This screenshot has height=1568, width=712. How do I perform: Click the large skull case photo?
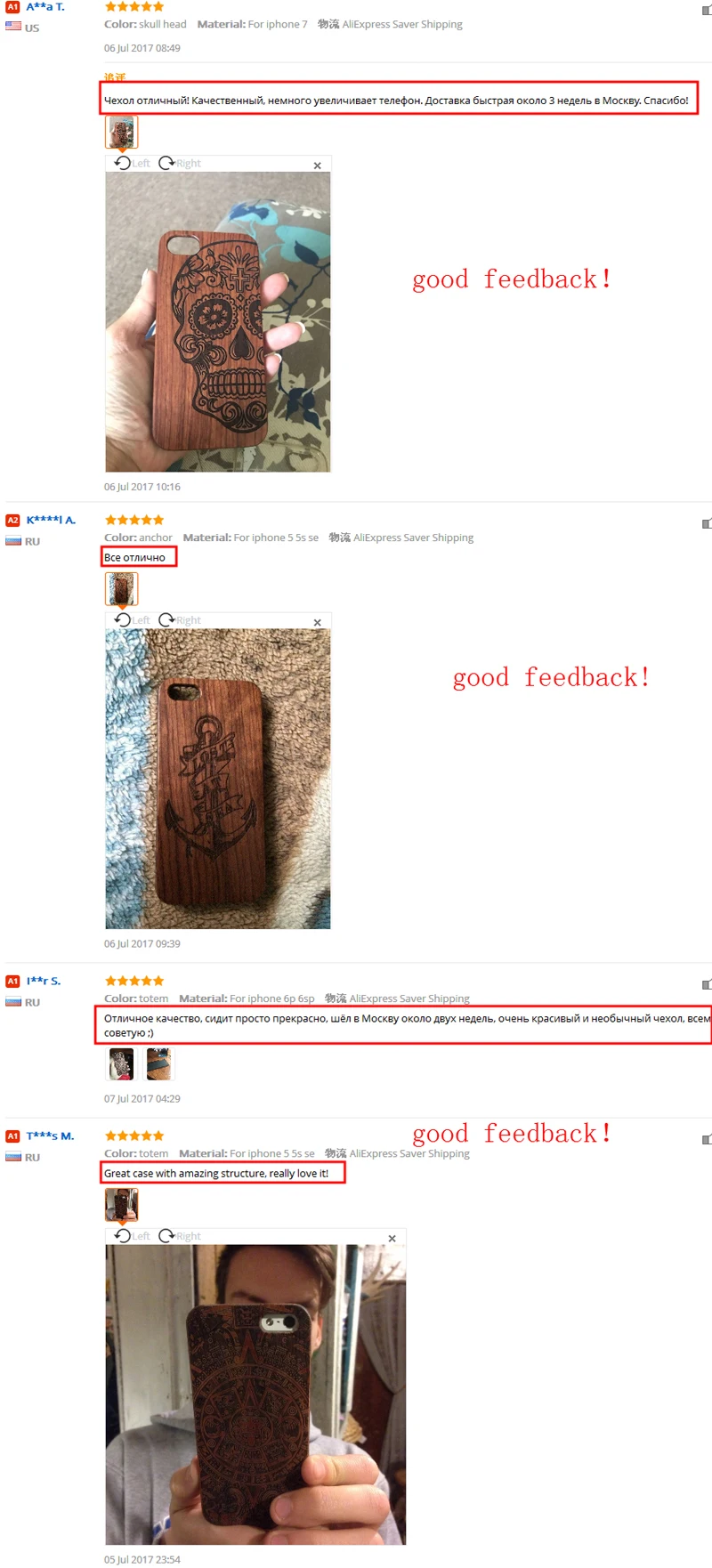(x=218, y=321)
